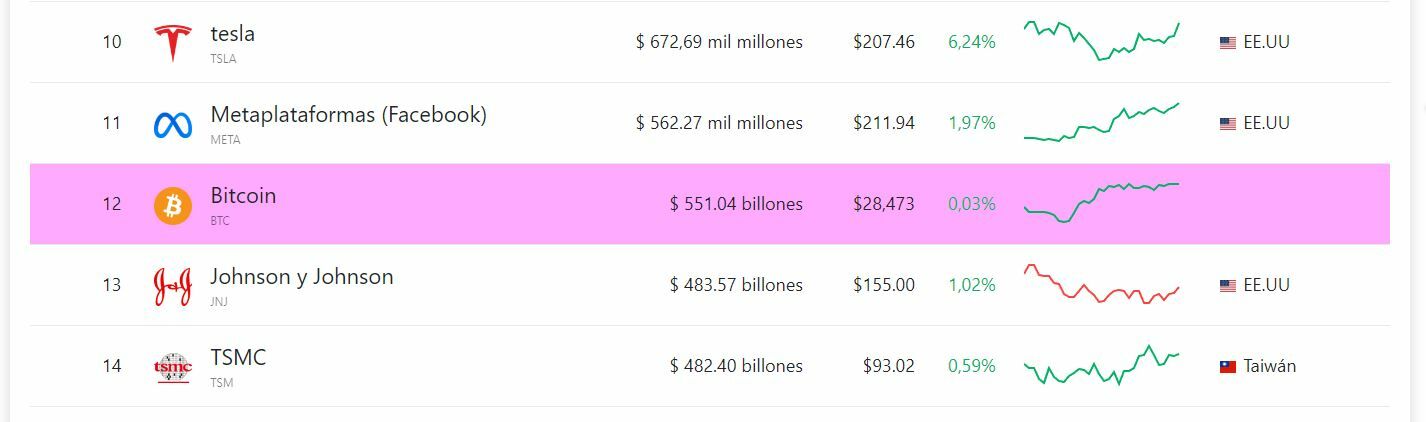Image resolution: width=1426 pixels, height=422 pixels.
Task: Click the orange Bitcoin logo icon
Action: coord(172,205)
